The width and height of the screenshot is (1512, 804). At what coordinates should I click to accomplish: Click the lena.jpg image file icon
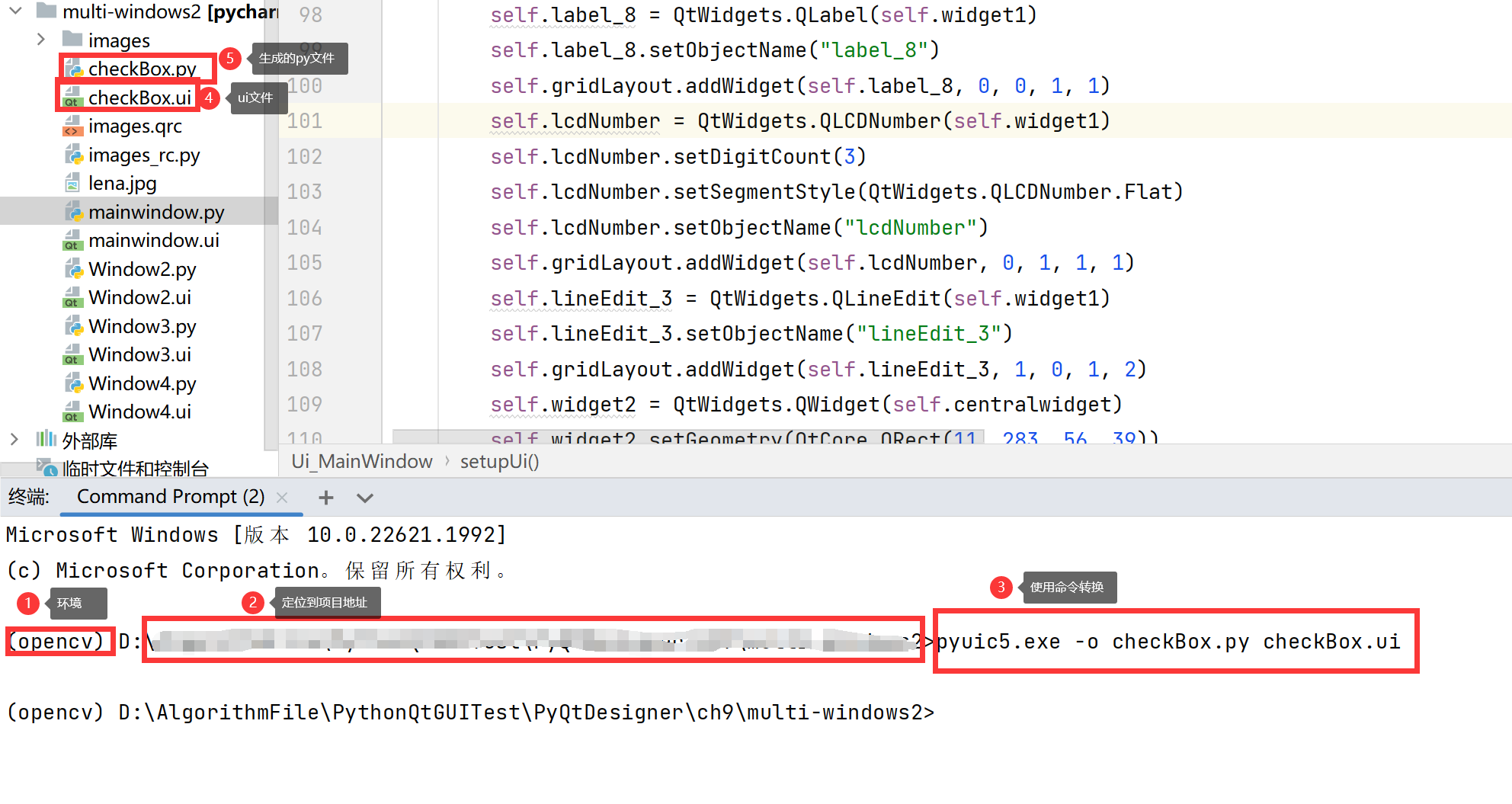click(72, 183)
